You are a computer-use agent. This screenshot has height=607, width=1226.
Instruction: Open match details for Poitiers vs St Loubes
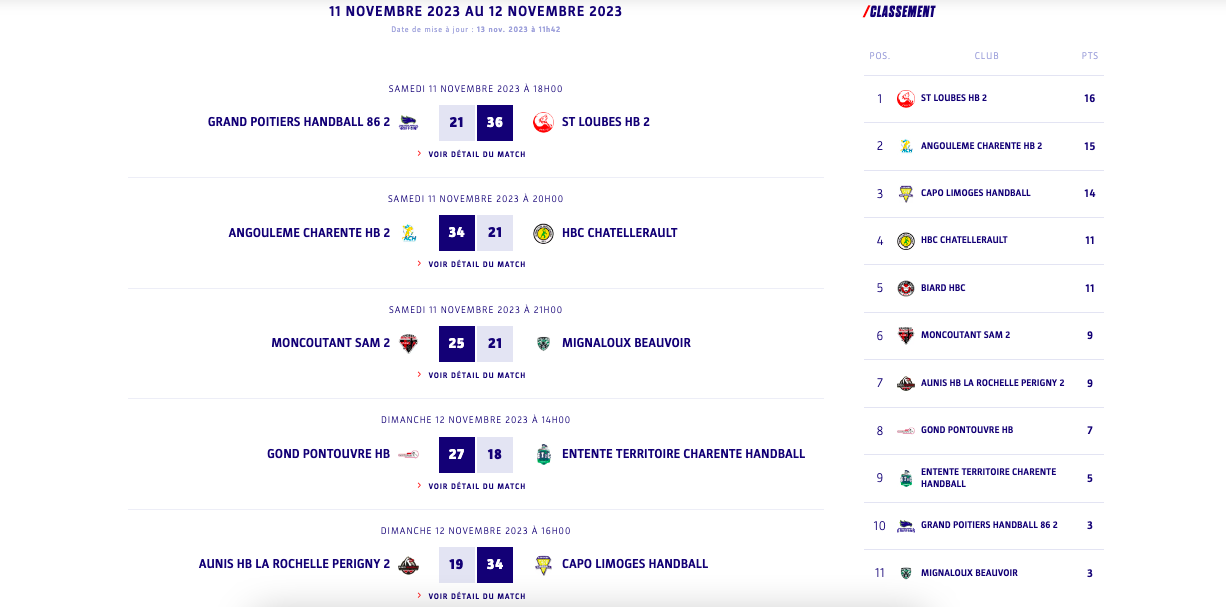(x=476, y=154)
